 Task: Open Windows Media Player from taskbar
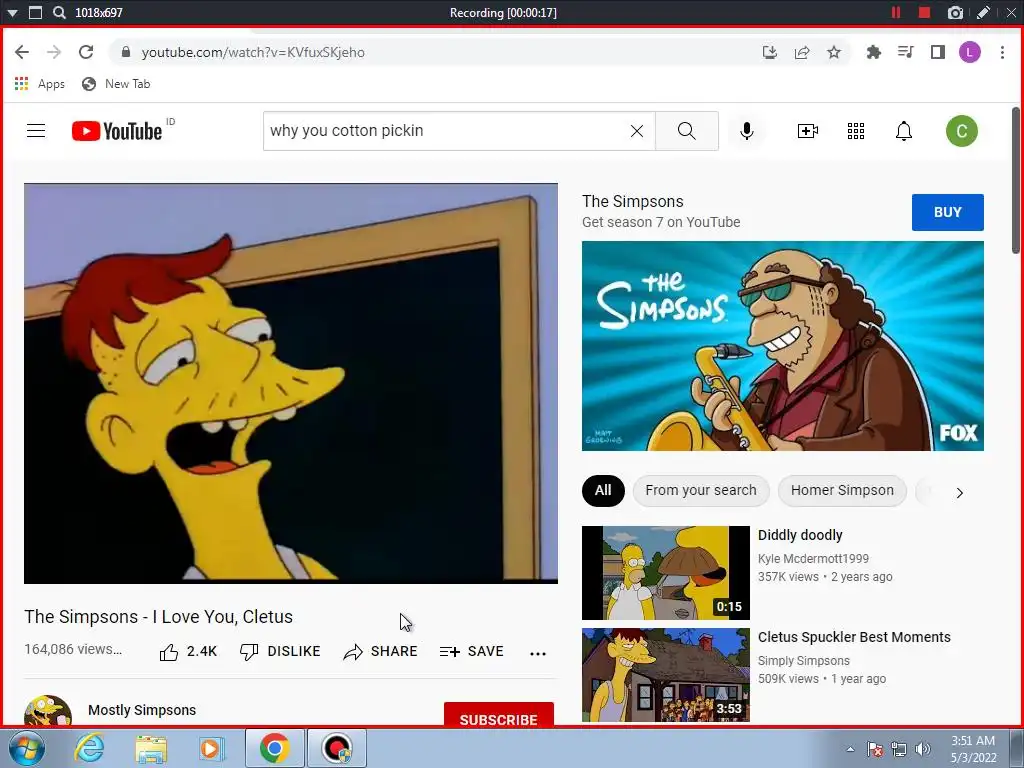(212, 748)
